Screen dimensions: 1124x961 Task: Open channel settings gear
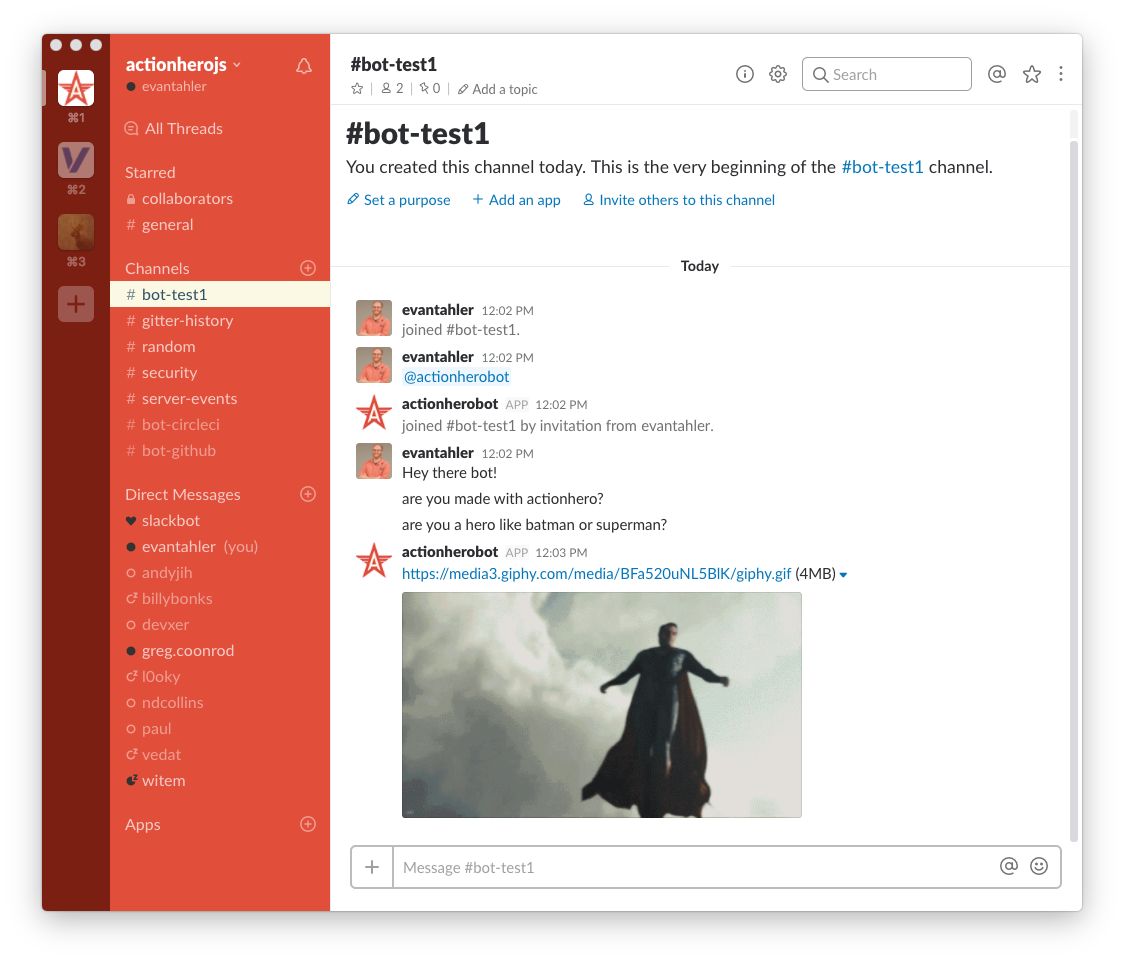pyautogui.click(x=778, y=75)
